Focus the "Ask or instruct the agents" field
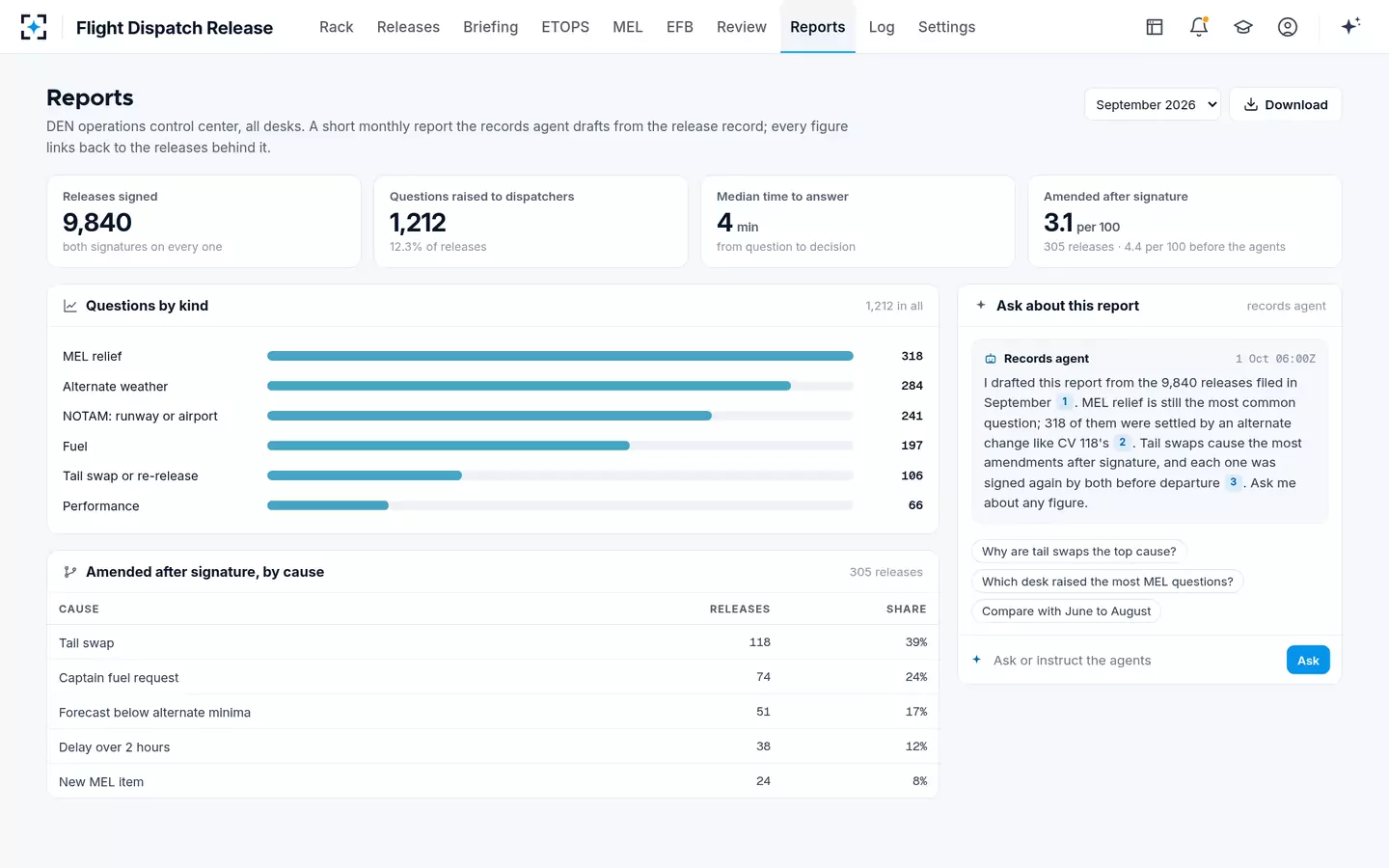 pyautogui.click(x=1133, y=660)
